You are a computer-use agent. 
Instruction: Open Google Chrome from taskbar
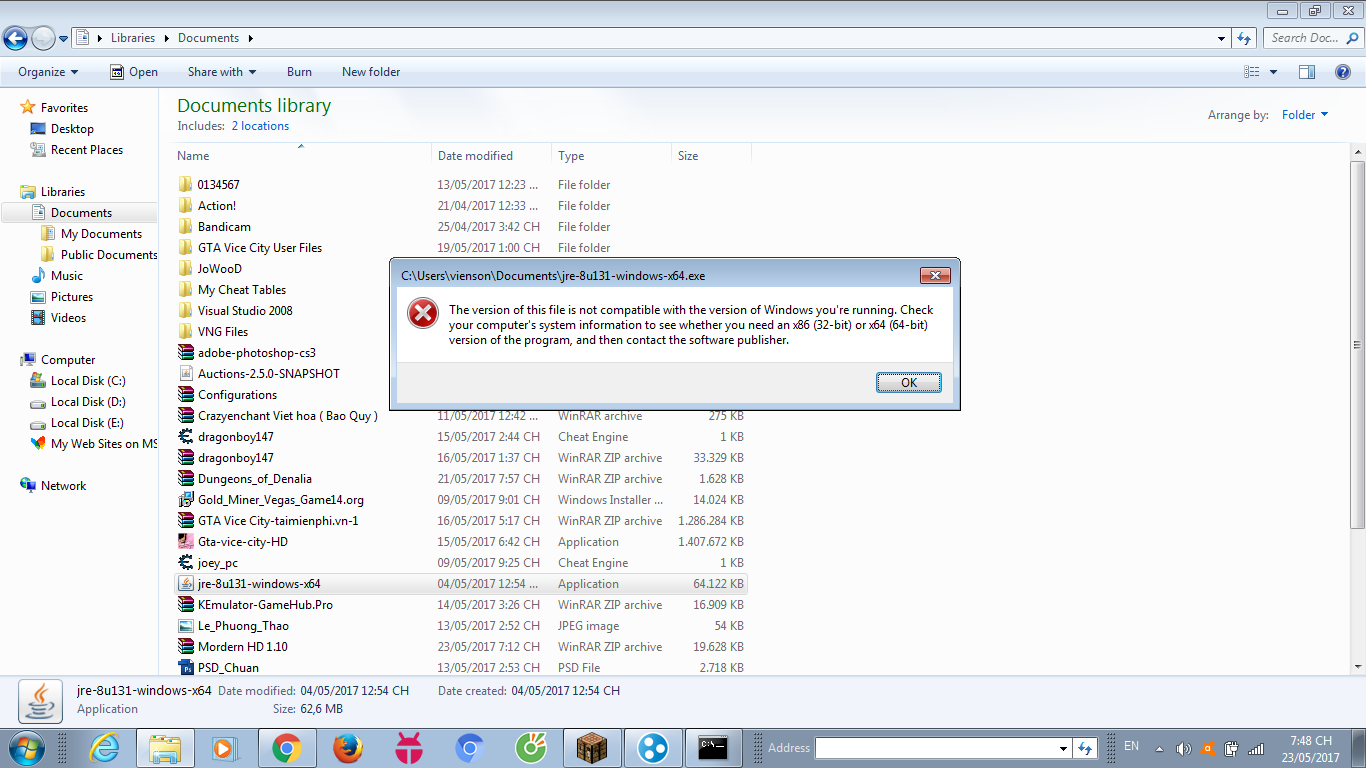[x=286, y=748]
